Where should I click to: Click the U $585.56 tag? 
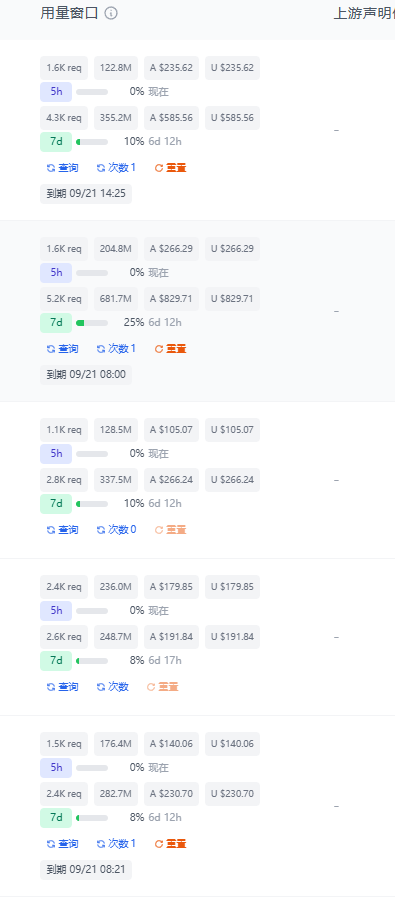pos(232,118)
